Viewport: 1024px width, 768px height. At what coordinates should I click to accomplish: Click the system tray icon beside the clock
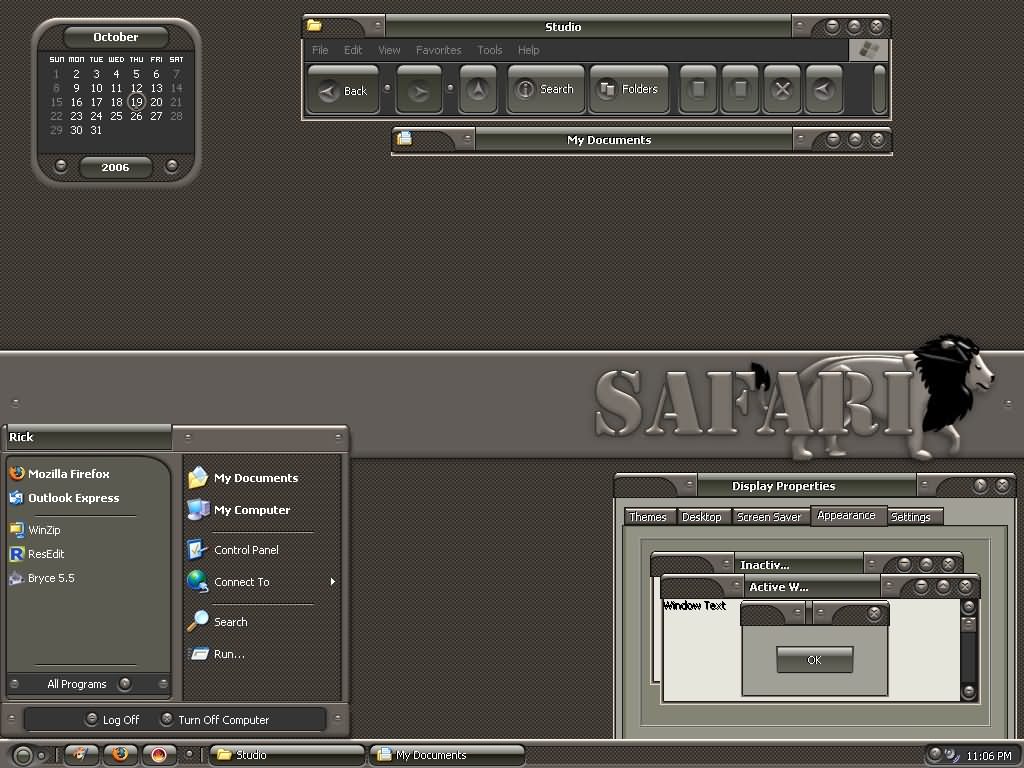coord(951,754)
